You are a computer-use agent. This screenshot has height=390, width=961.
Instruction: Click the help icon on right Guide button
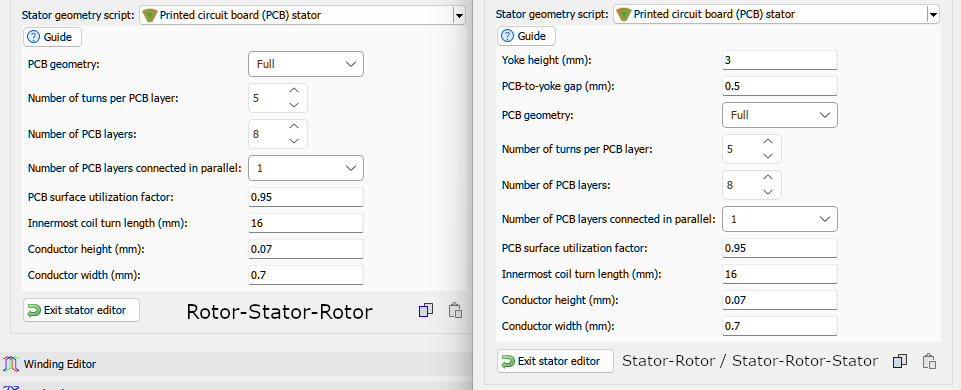pyautogui.click(x=507, y=36)
